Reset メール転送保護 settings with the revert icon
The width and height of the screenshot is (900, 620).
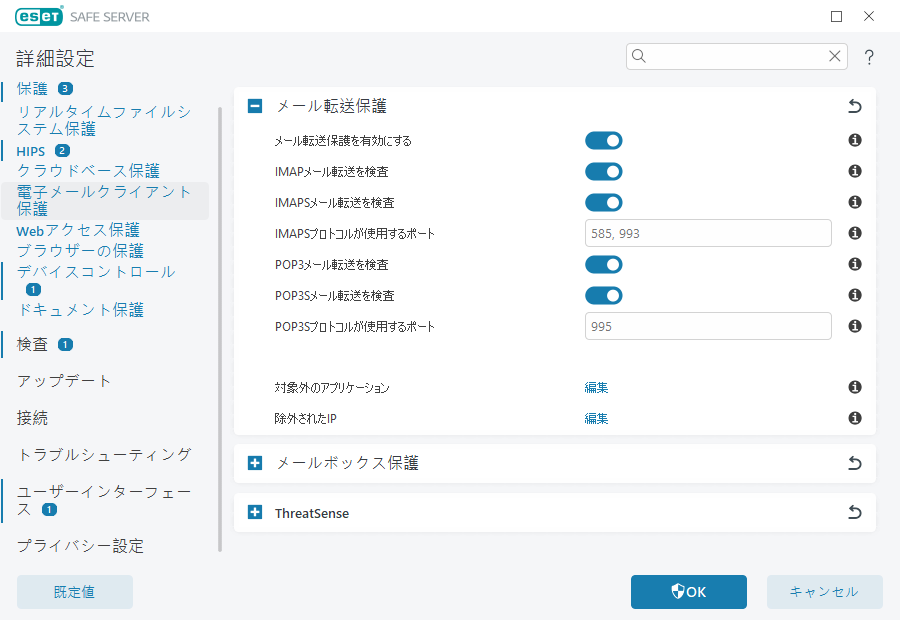pyautogui.click(x=854, y=105)
